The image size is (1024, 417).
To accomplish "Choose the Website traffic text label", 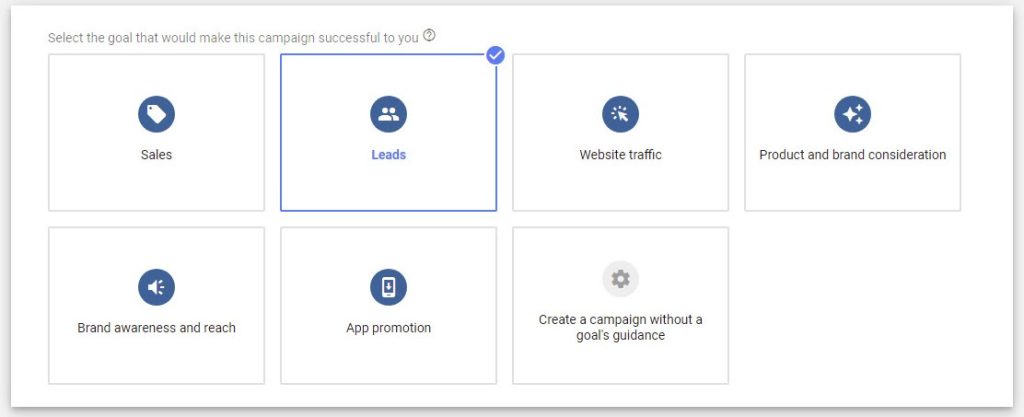I will coord(620,155).
